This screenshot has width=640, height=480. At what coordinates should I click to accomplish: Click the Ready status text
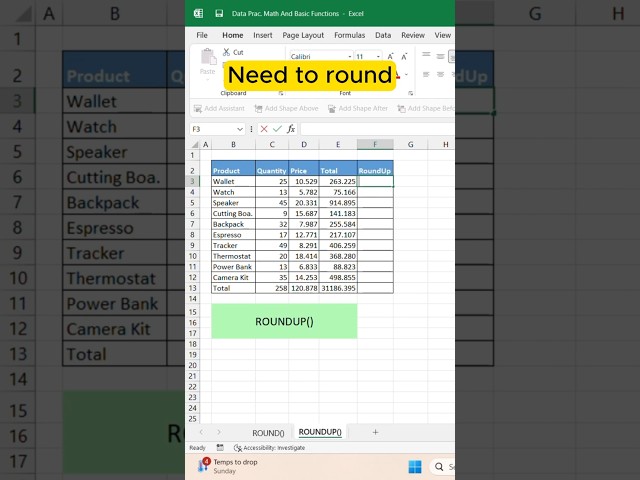click(x=197, y=448)
